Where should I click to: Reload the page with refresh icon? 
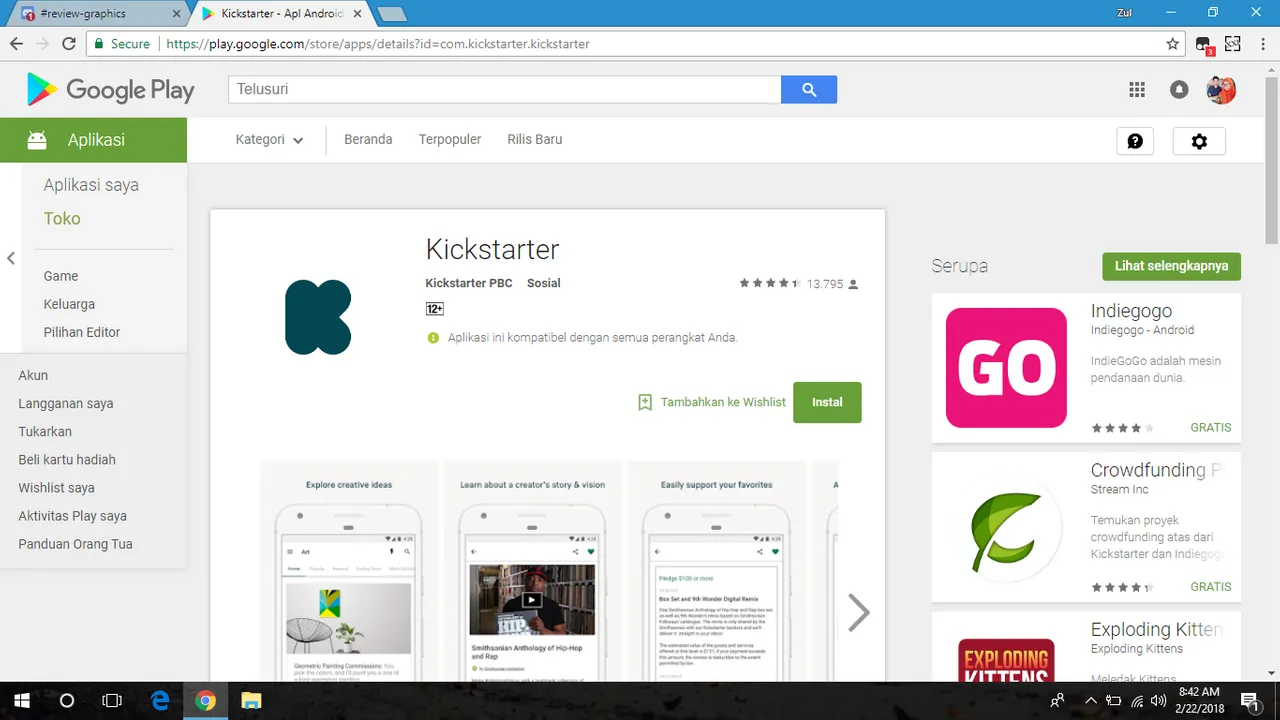pyautogui.click(x=69, y=44)
